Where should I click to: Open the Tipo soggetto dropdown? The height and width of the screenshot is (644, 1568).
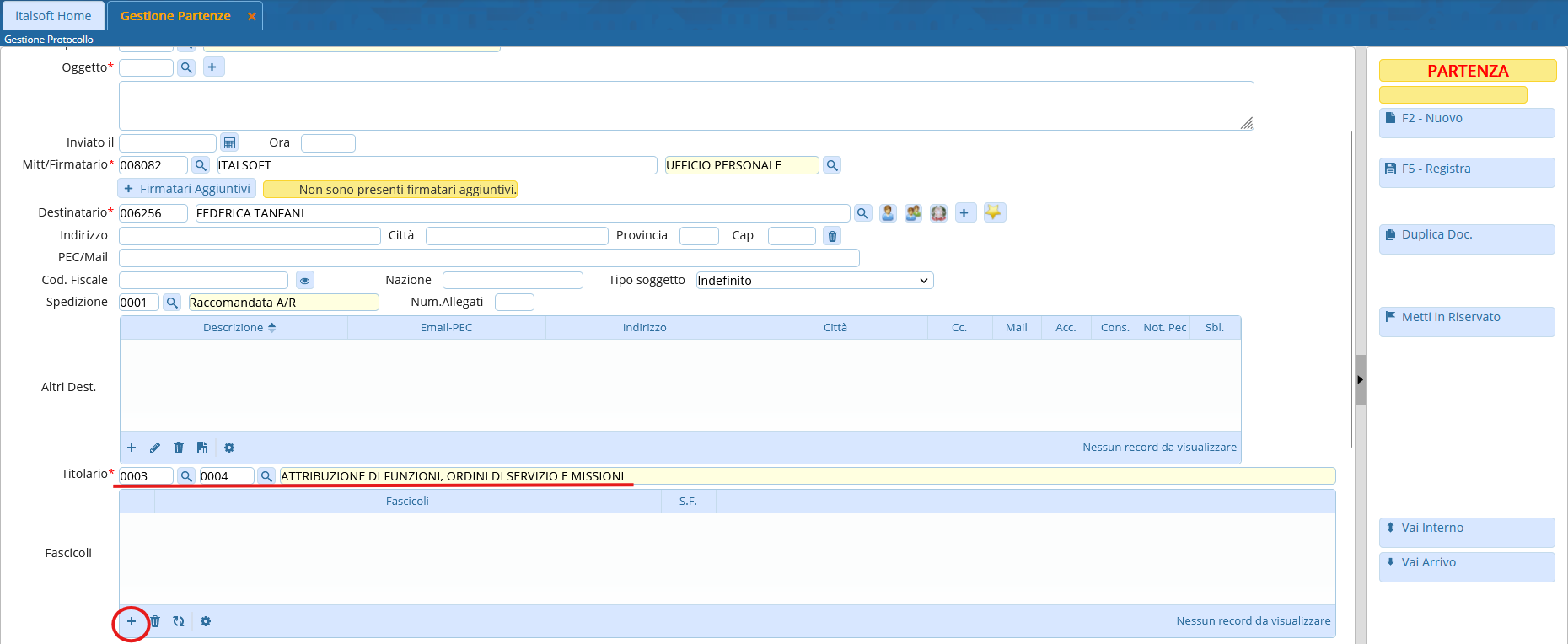coord(814,281)
